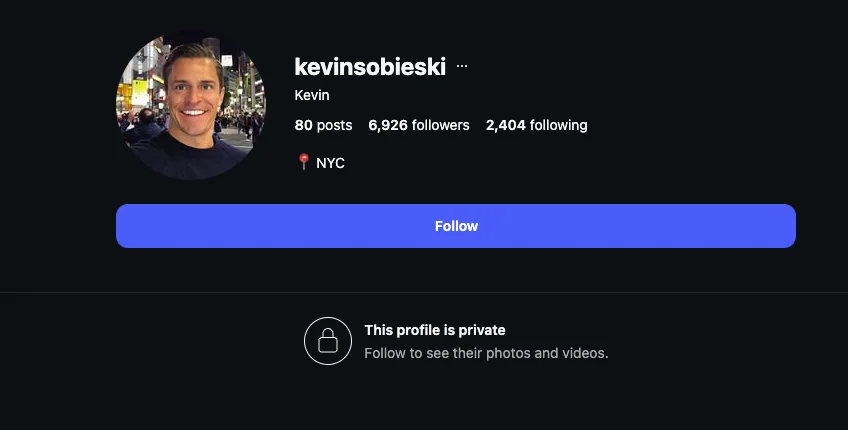Click the padlock icon in the circle

pyautogui.click(x=328, y=341)
